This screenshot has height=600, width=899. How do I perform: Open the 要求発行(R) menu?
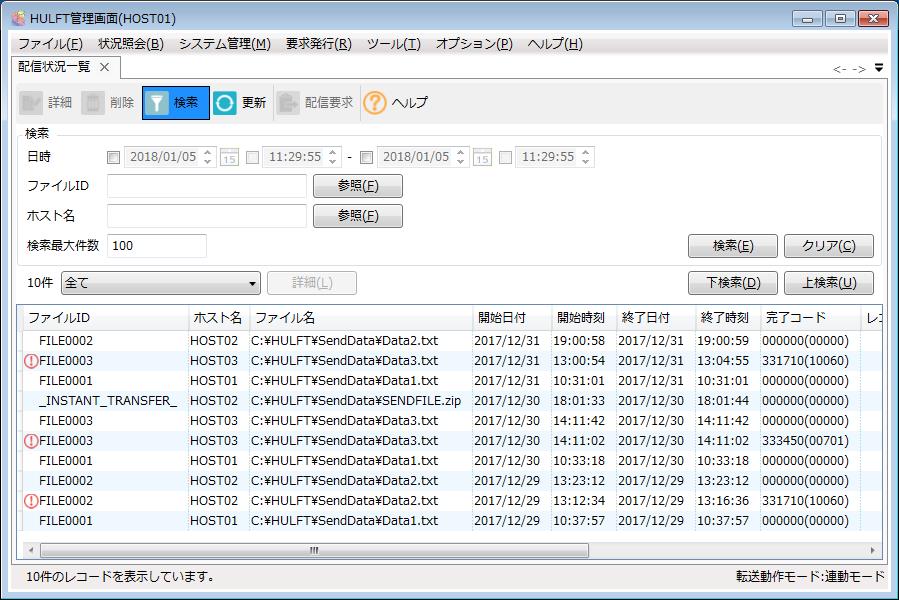[x=319, y=44]
